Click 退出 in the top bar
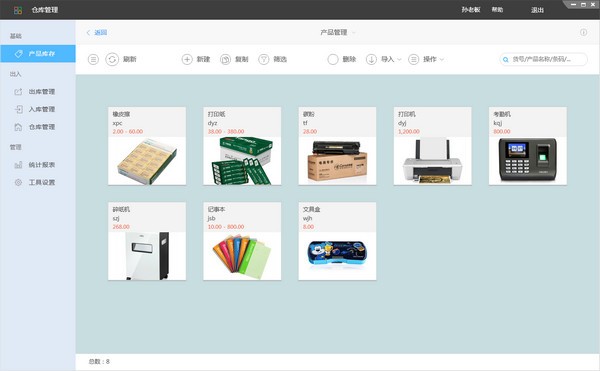Viewport: 600px width, 371px height. click(537, 10)
